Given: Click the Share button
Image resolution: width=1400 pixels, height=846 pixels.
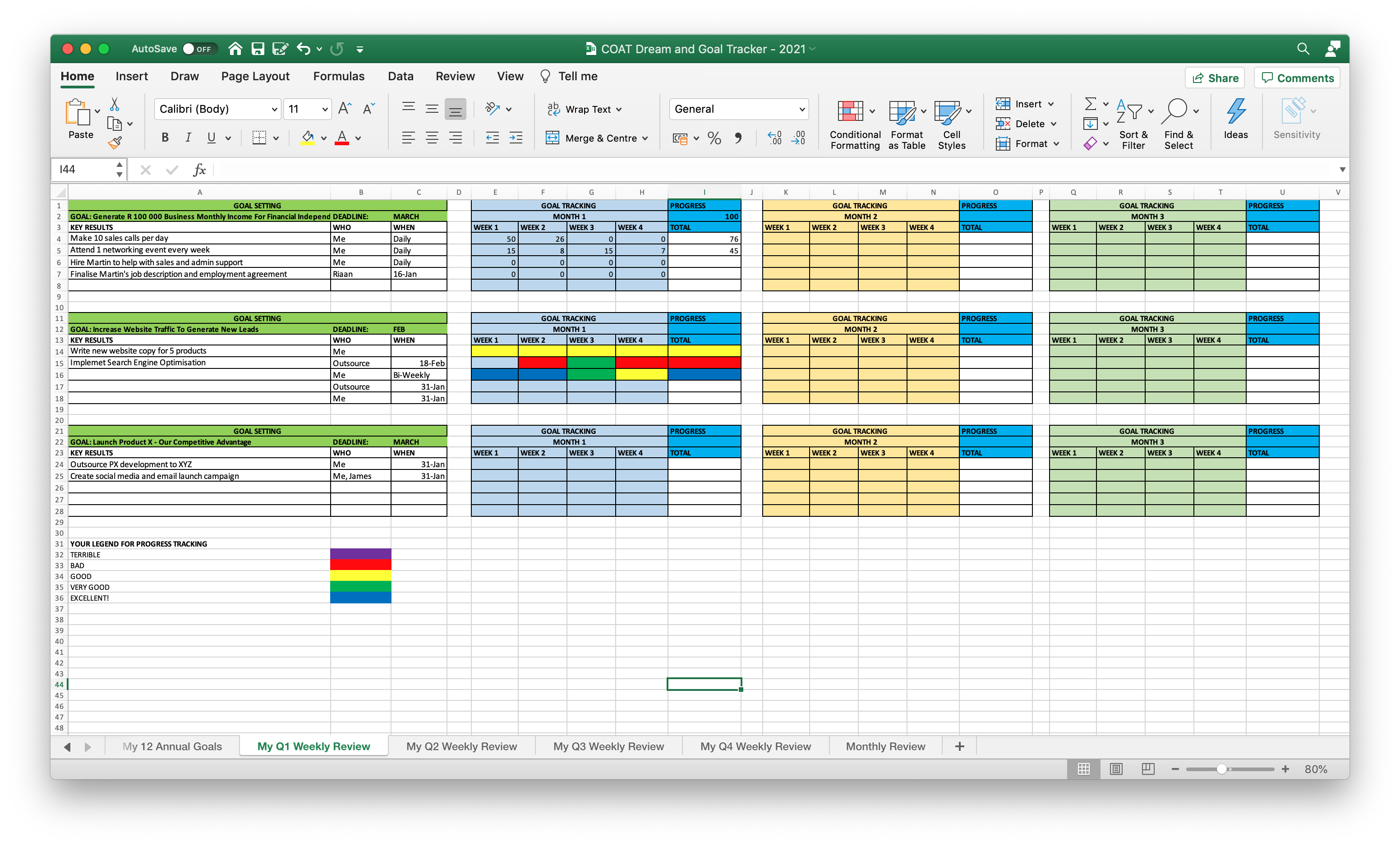Looking at the screenshot, I should pos(1215,78).
